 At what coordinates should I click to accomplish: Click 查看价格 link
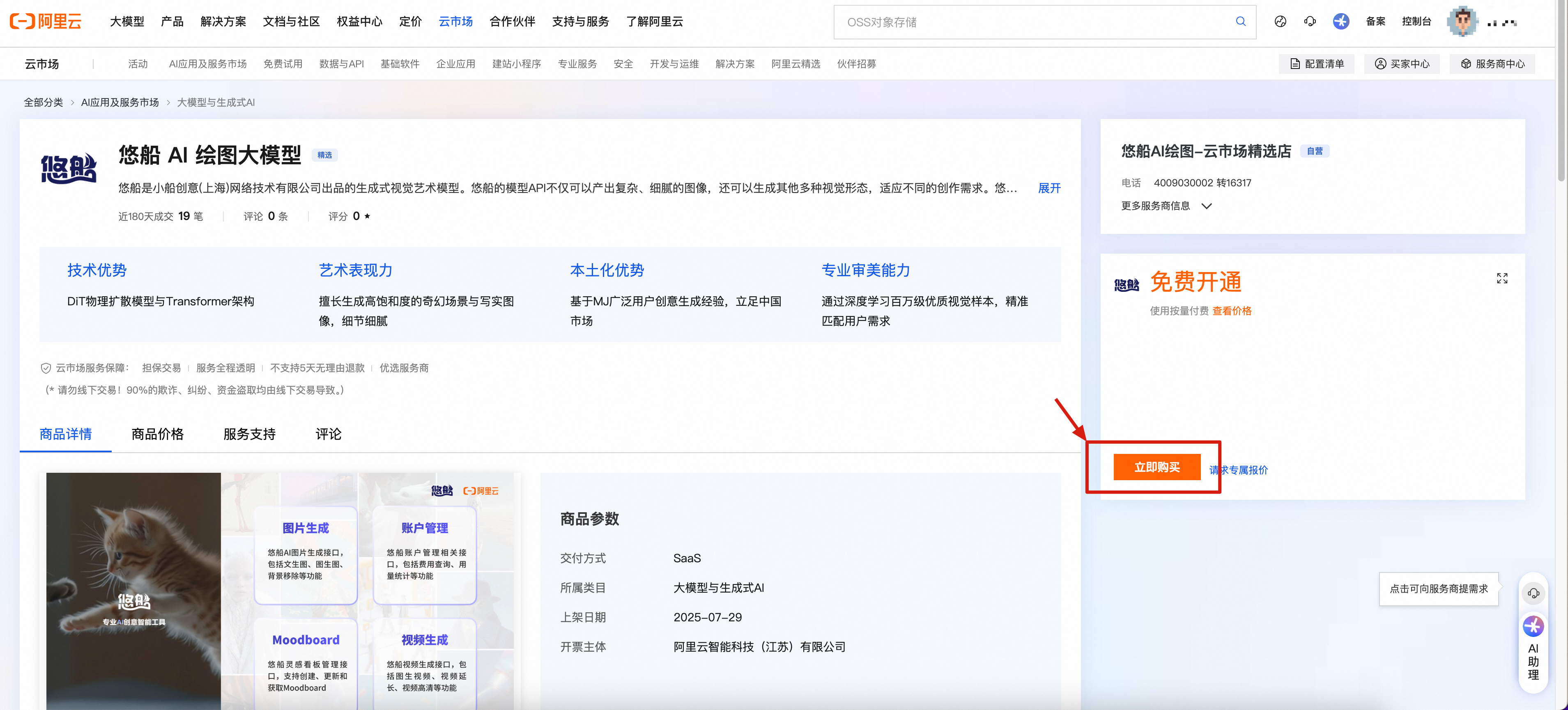[x=1231, y=311]
